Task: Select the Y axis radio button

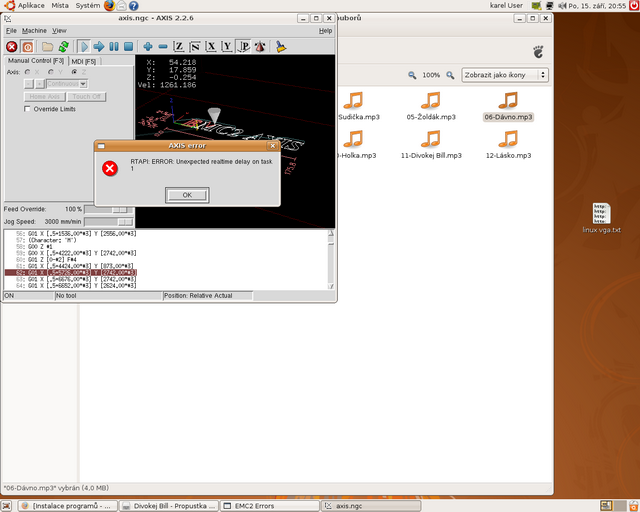Action: (x=50, y=72)
